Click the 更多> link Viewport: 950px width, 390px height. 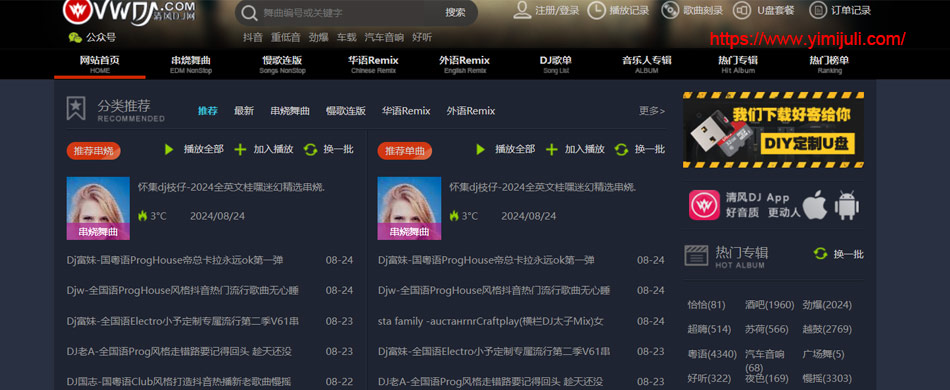[652, 111]
